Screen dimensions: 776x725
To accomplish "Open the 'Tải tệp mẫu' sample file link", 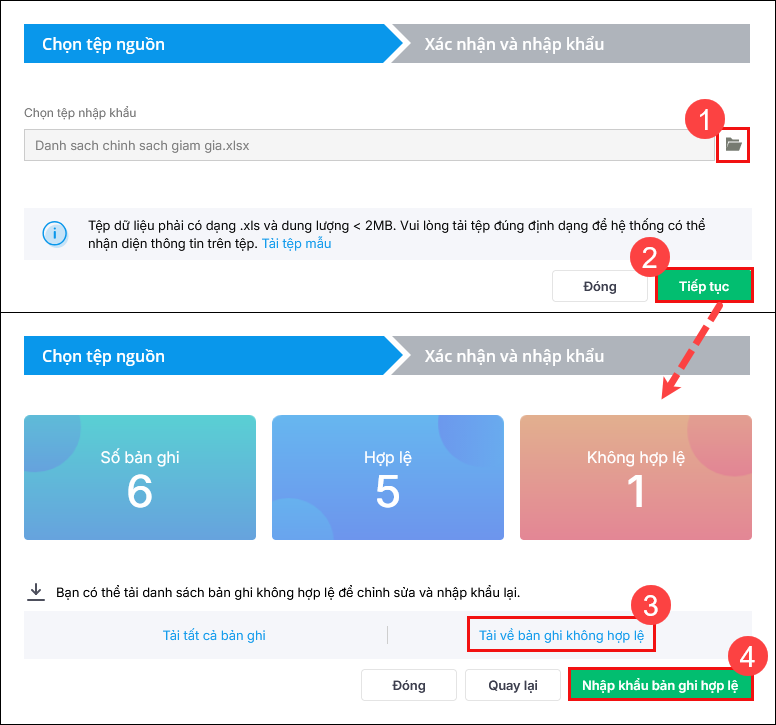I will 296,243.
